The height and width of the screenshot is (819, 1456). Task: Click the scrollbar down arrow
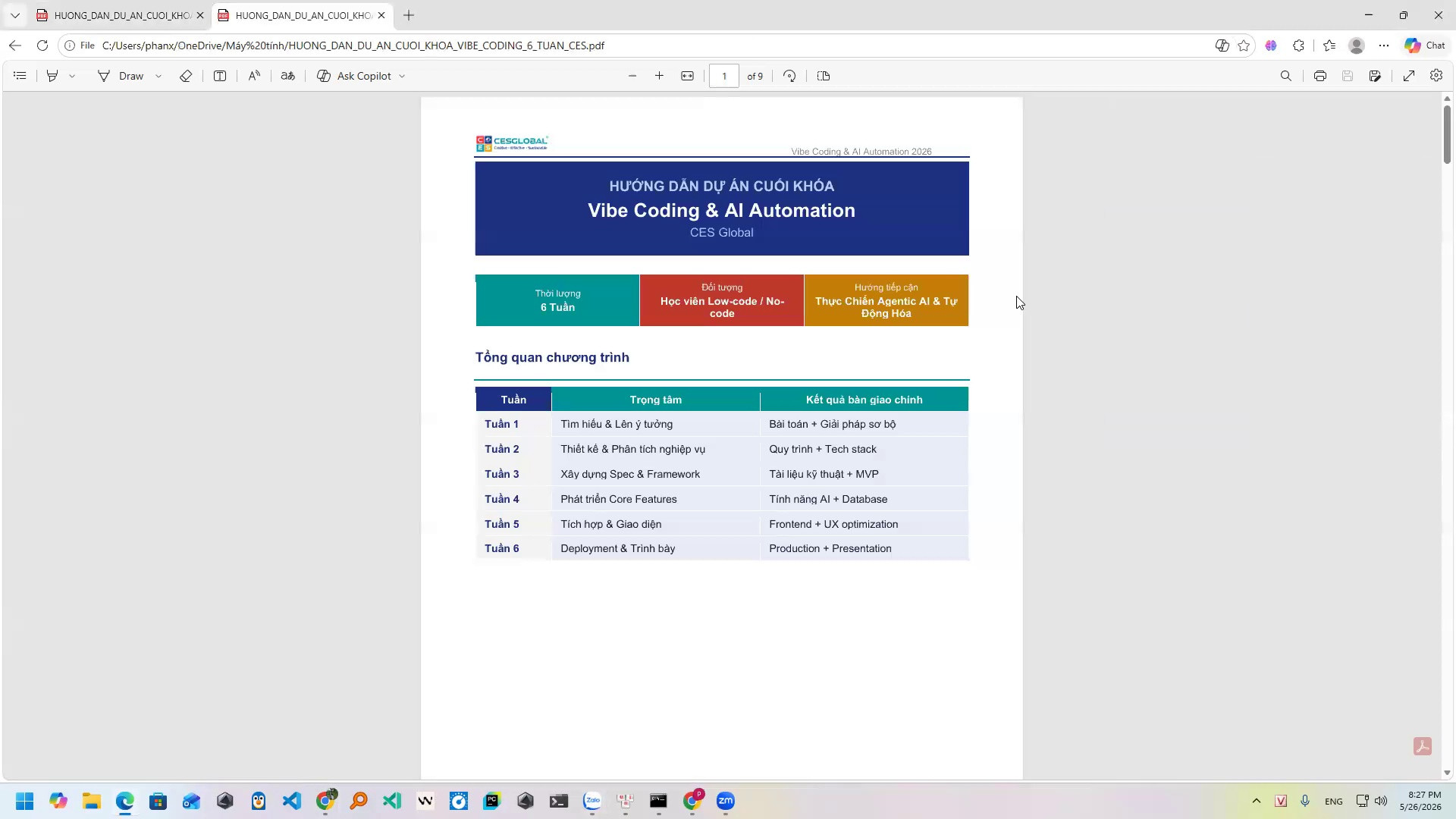tap(1447, 773)
